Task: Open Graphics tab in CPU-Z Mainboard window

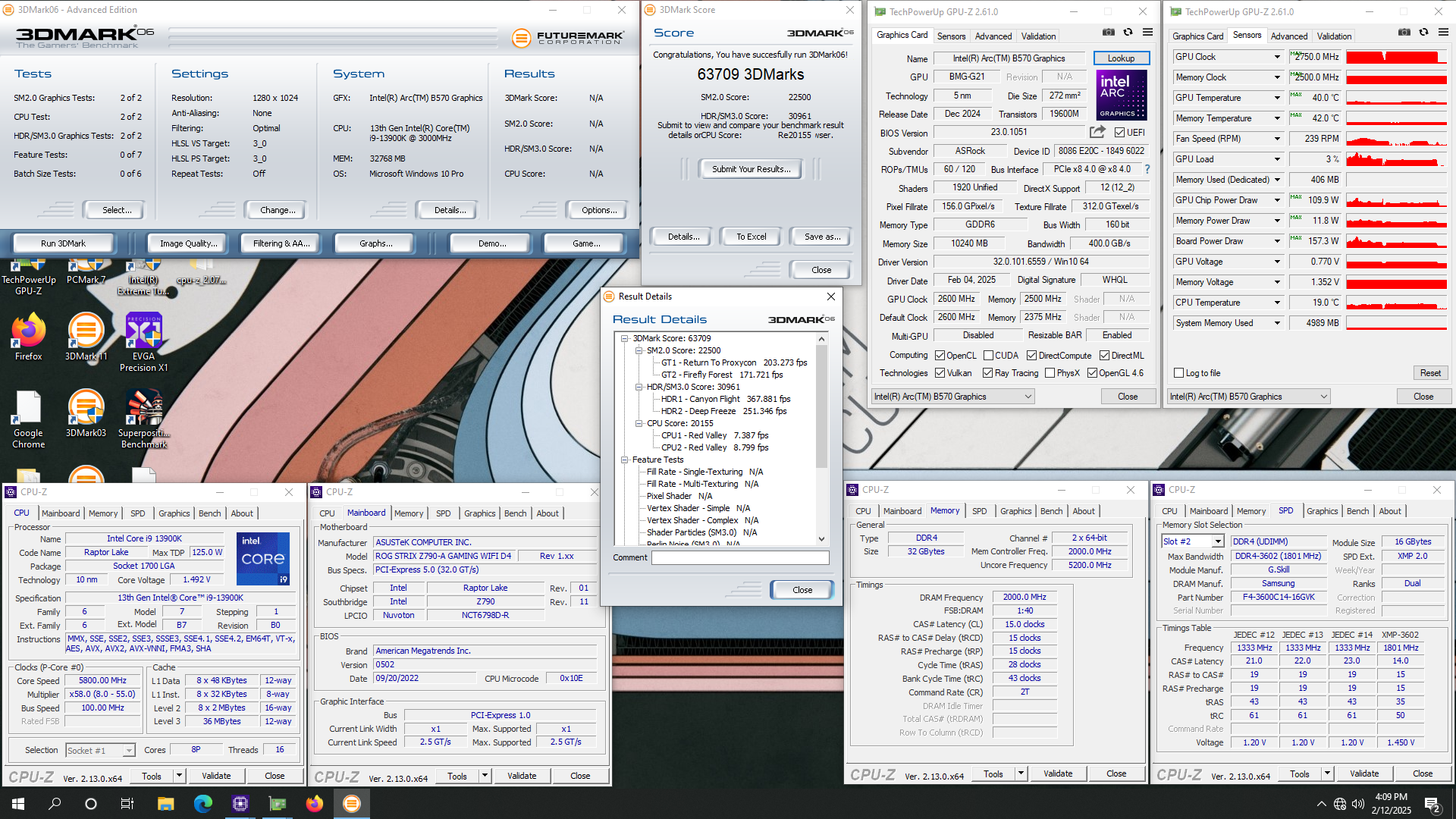Action: coord(479,513)
